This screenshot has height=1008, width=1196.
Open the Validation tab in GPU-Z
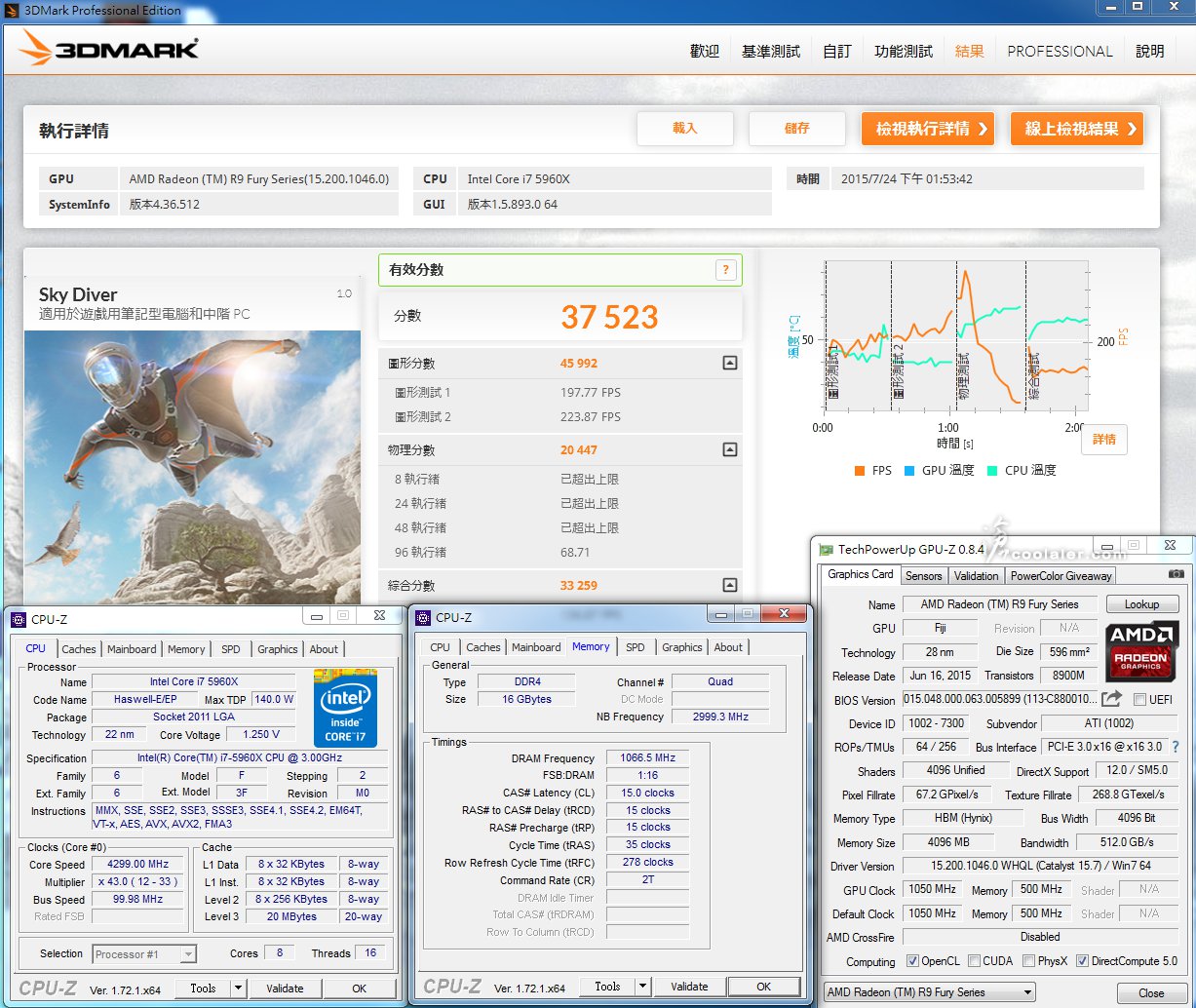click(976, 575)
